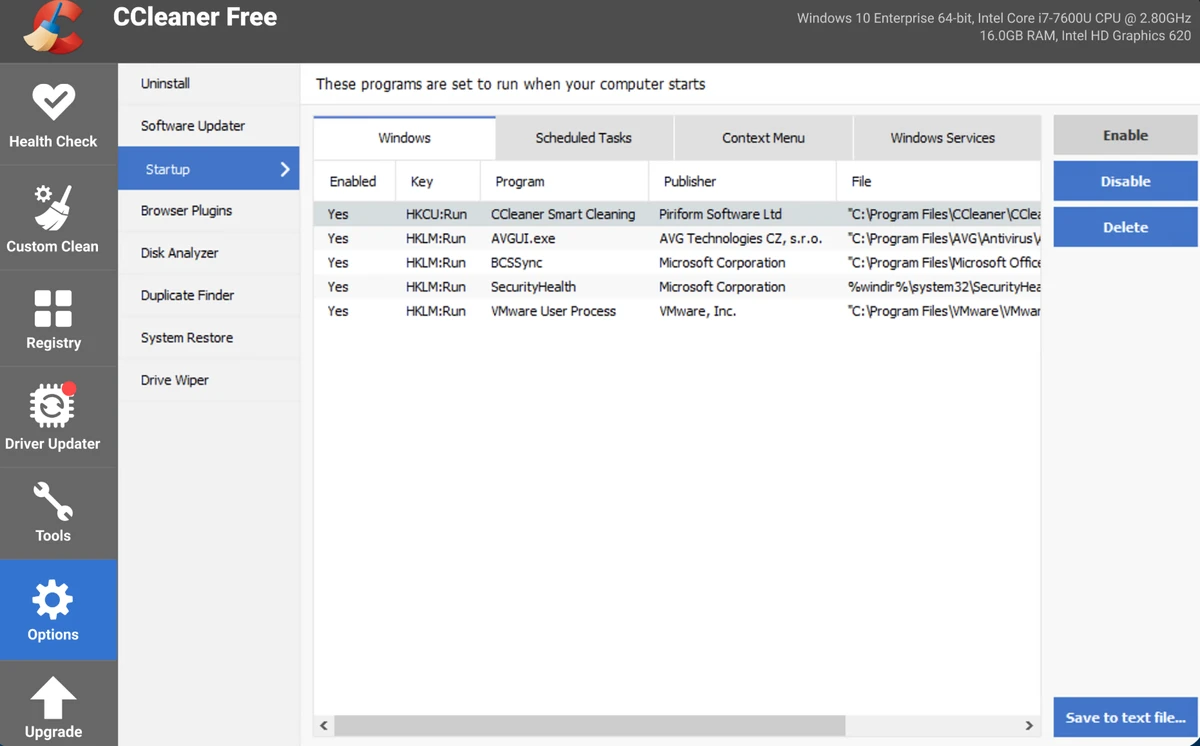Viewport: 1200px width, 746px height.
Task: Open Custom Clean broom icon
Action: tap(52, 206)
